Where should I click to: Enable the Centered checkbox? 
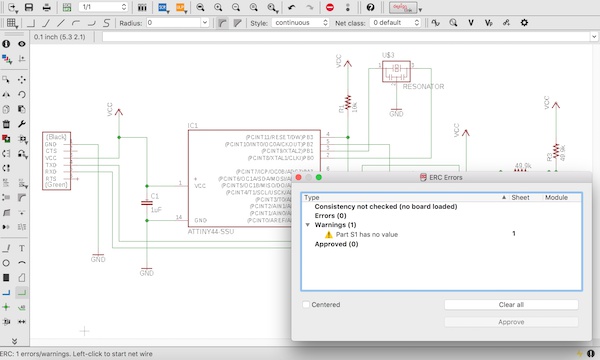[306, 305]
